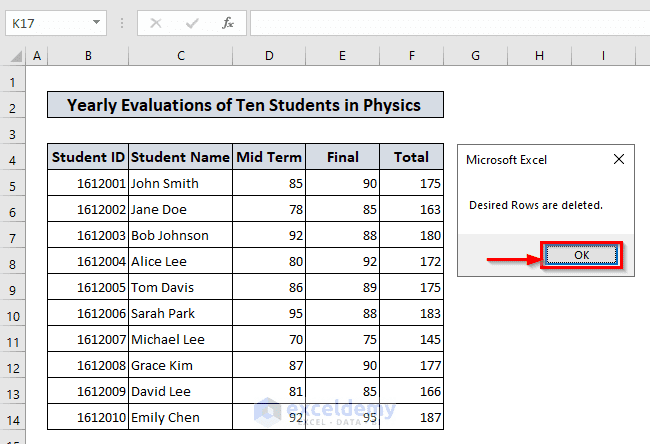This screenshot has height=444, width=650.
Task: Select column A header
Action: [x=37, y=56]
